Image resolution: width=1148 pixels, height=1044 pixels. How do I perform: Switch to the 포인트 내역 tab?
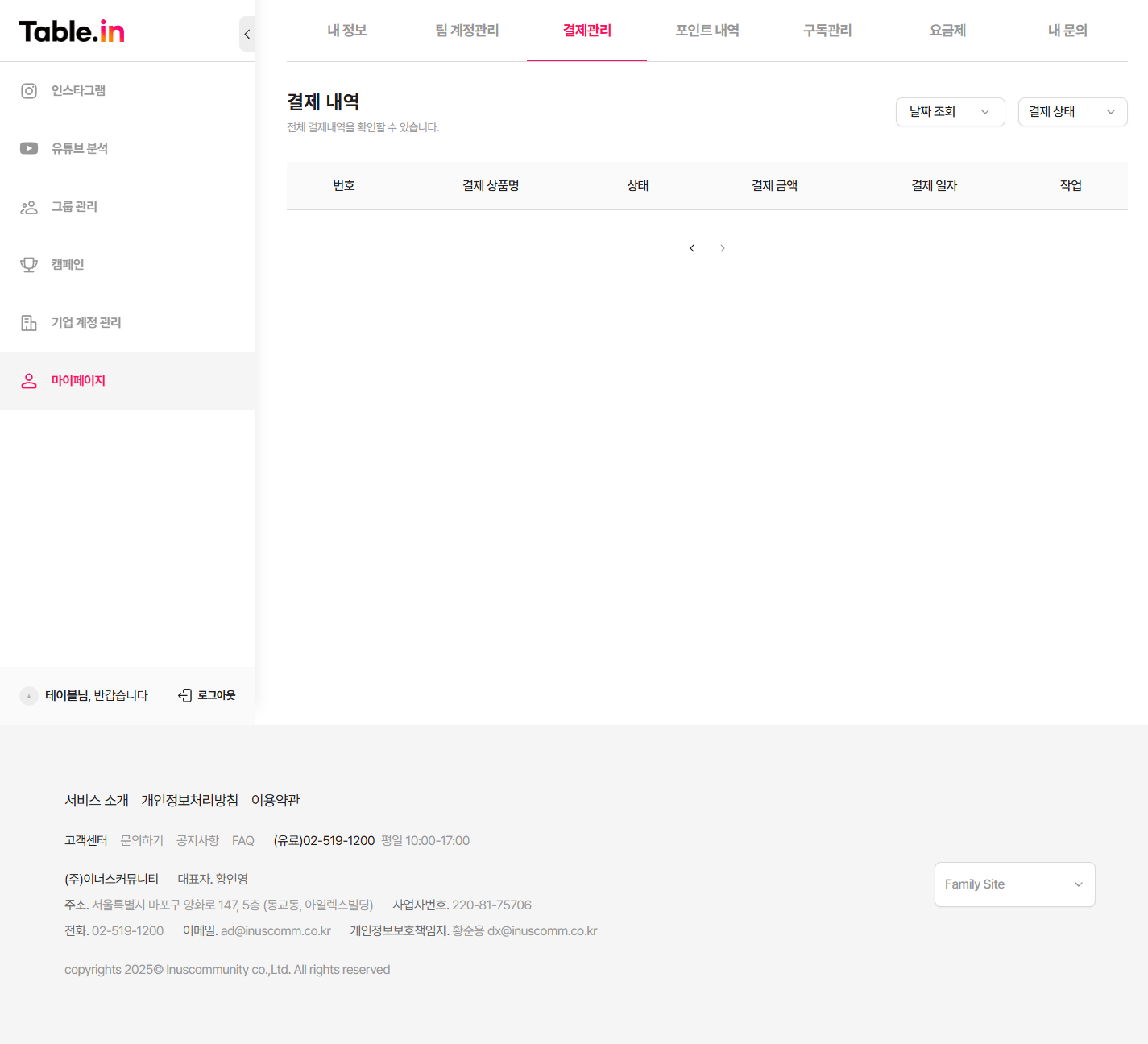[707, 31]
